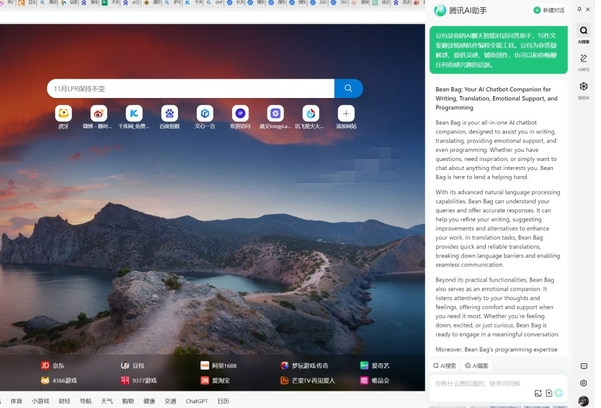Open the 阿里1688 link
Viewport: 601px width, 408px height.
coord(218,365)
